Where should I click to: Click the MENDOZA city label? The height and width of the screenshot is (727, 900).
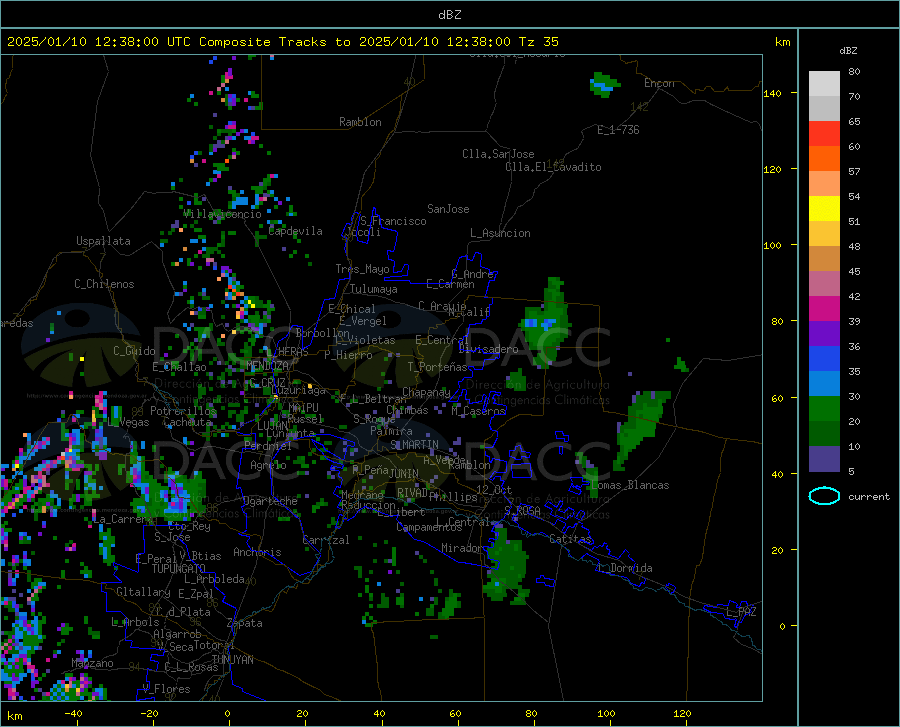(267, 365)
